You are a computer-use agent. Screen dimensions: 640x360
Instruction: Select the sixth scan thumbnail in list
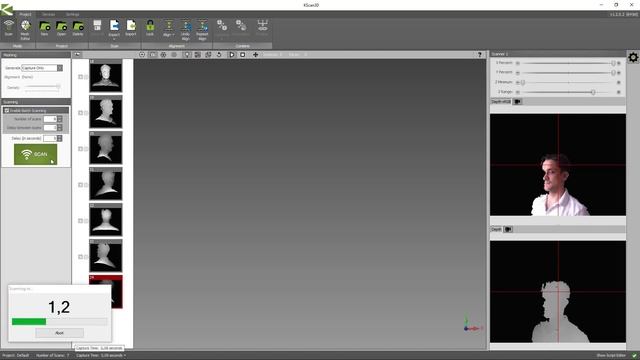coord(106,256)
